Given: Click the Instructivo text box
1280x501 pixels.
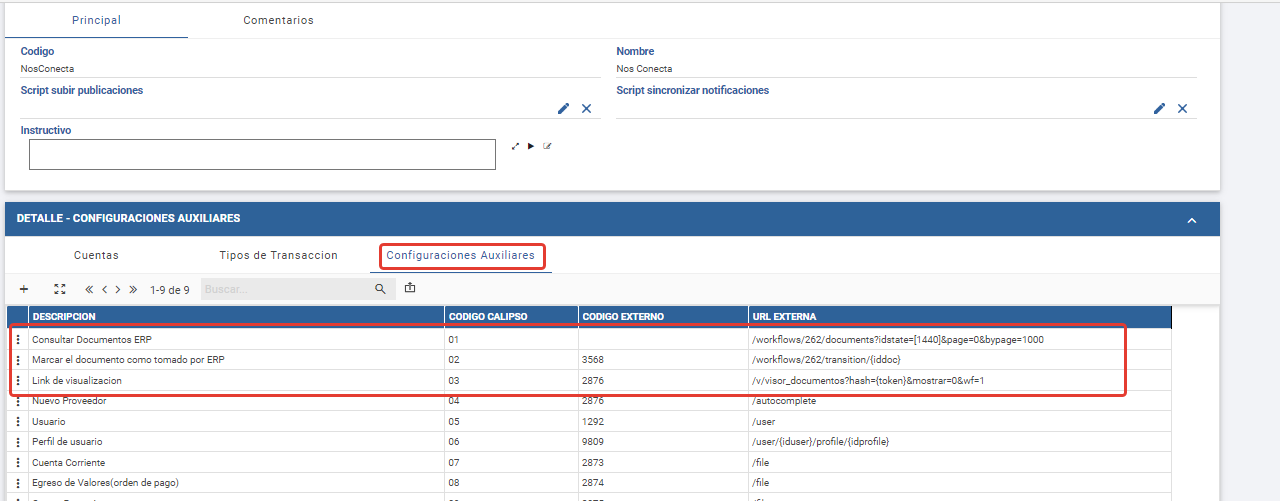Looking at the screenshot, I should pos(262,154).
